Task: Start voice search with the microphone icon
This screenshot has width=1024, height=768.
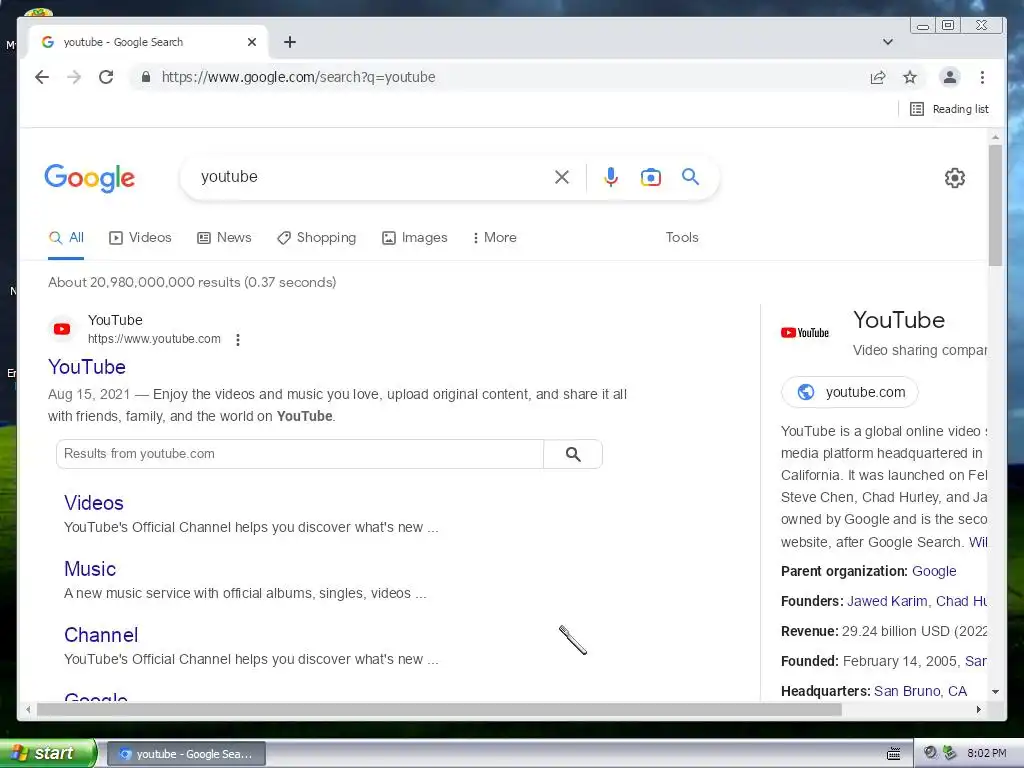Action: (611, 177)
